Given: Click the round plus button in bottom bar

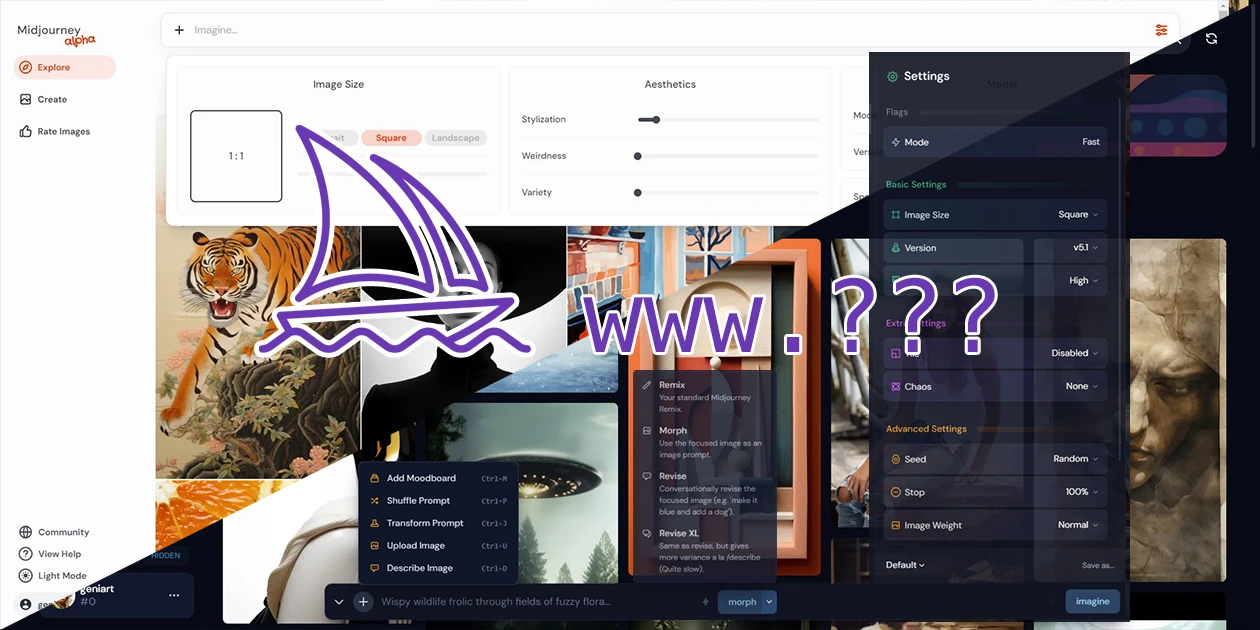Looking at the screenshot, I should pyautogui.click(x=364, y=602).
